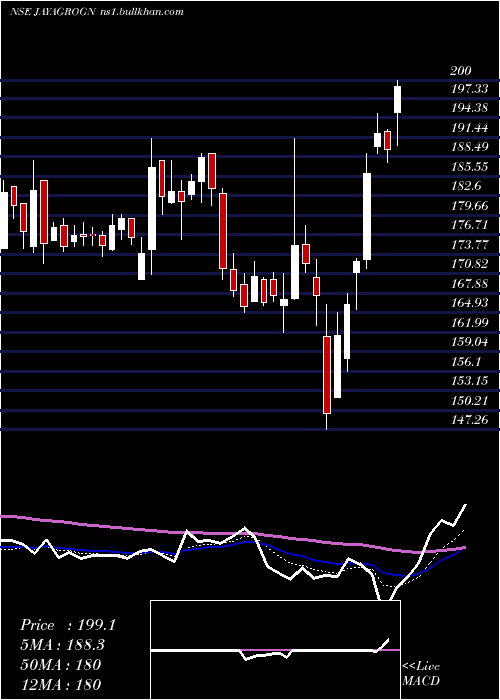500x700 pixels.
Task: Click the 188.49 price axis label
Action: pyautogui.click(x=469, y=147)
